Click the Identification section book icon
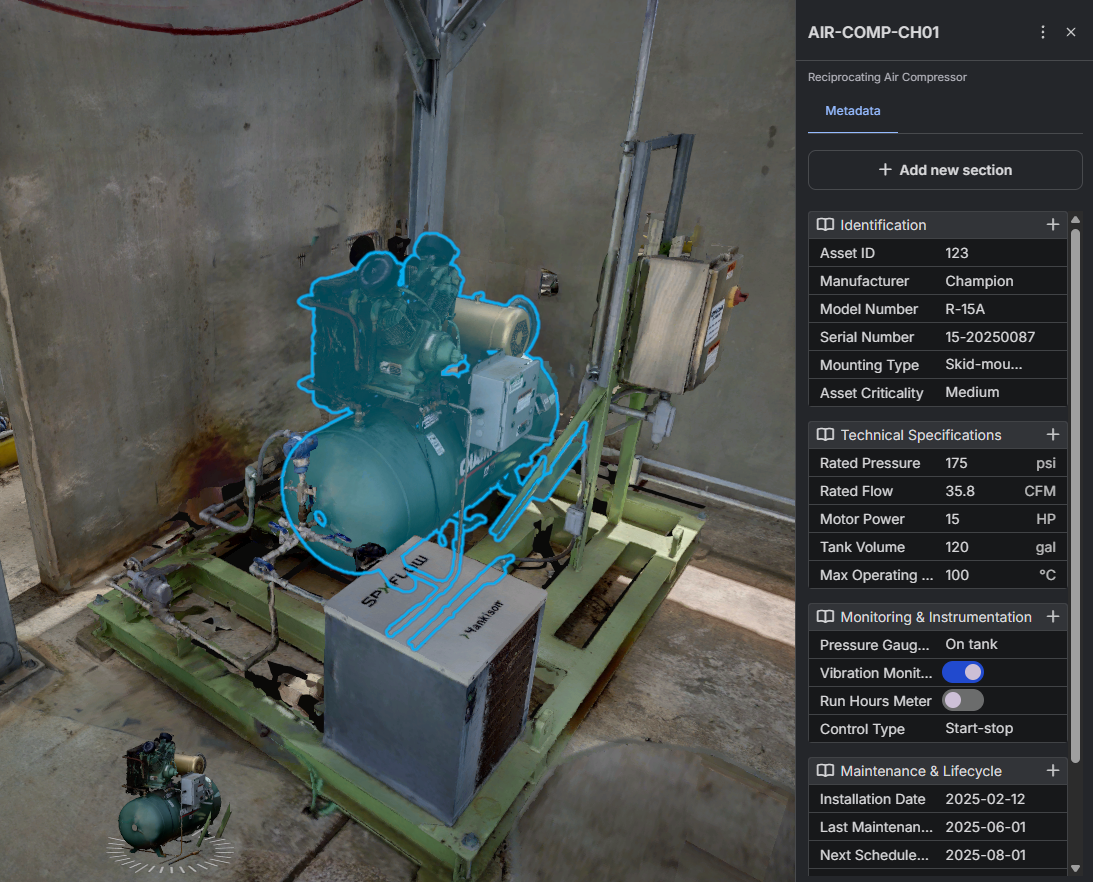Viewport: 1093px width, 882px height. pos(825,225)
